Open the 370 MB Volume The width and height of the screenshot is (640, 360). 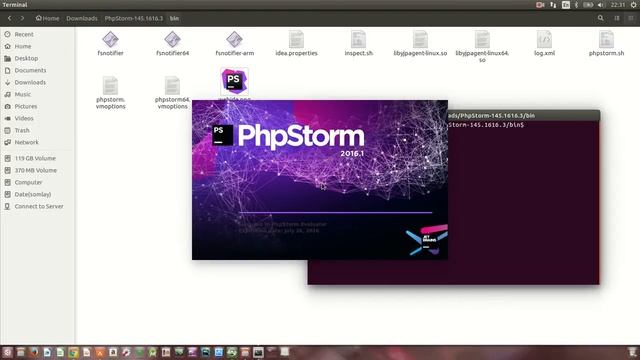tap(36, 170)
